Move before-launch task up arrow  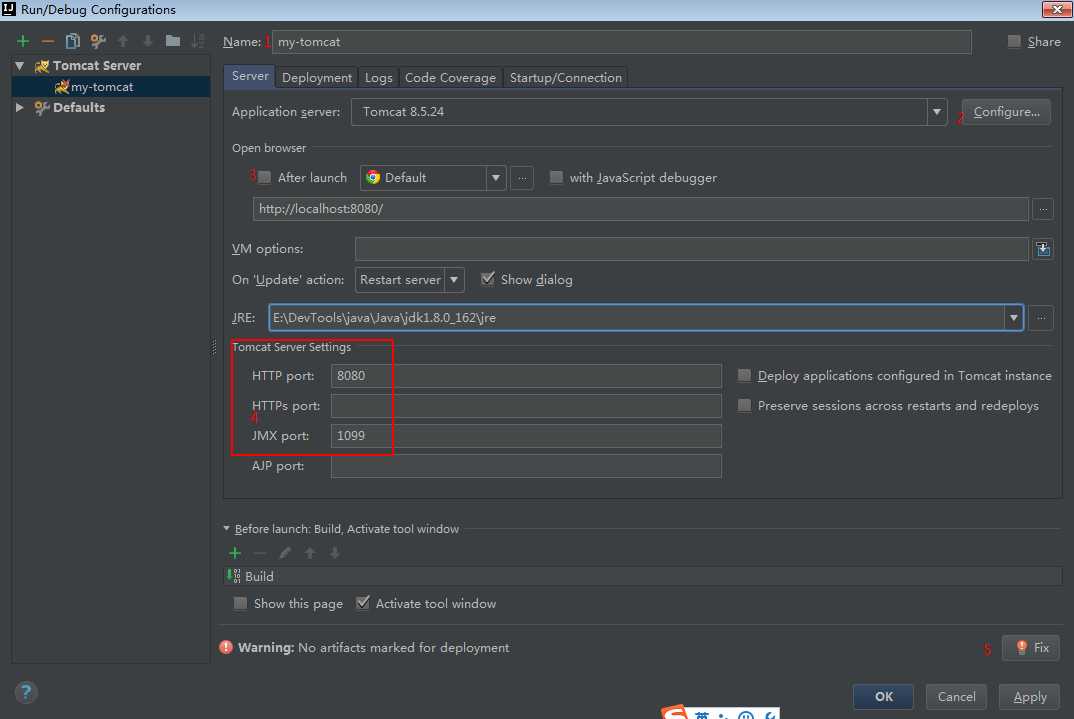pyautogui.click(x=310, y=553)
